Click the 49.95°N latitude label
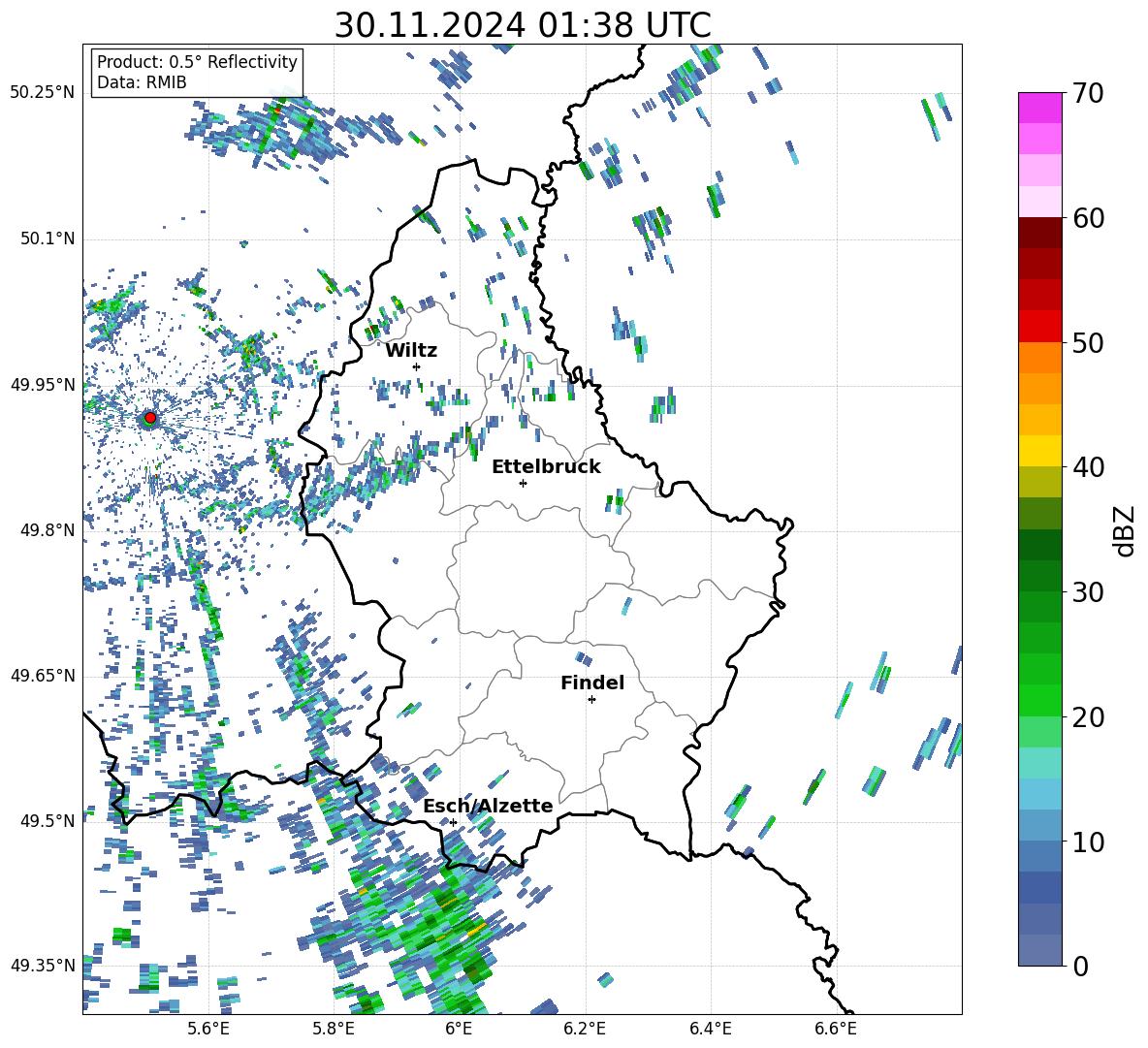This screenshot has height=1048, width=1148. pos(42,384)
